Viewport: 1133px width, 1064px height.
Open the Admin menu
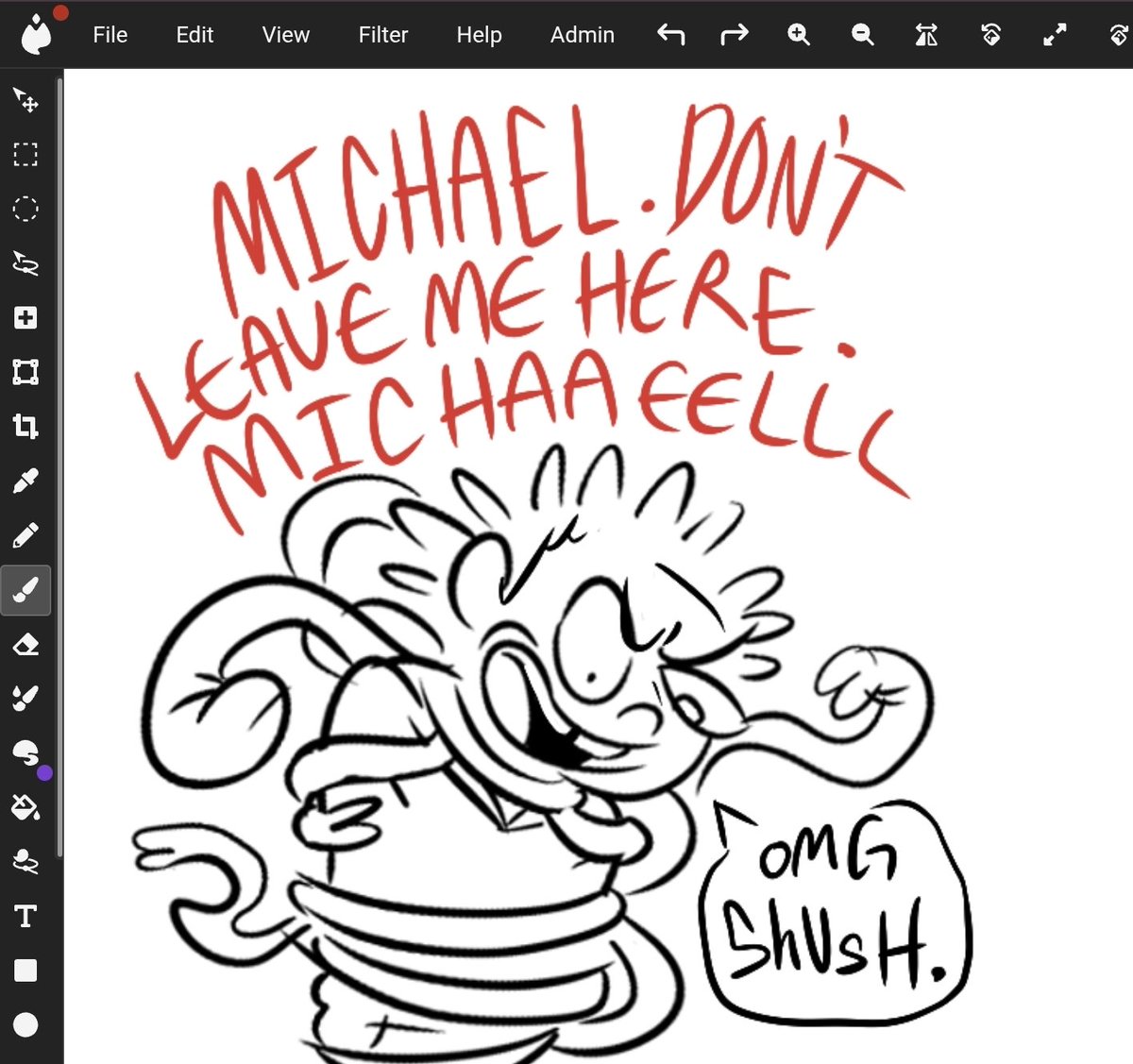coord(582,35)
